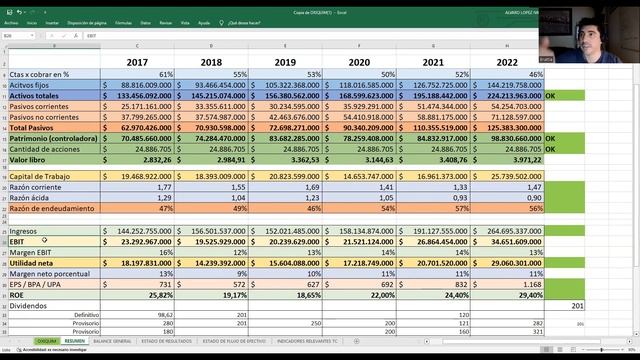This screenshot has width=640, height=360.
Task: Switch to Page Layout view icon
Action: point(560,350)
